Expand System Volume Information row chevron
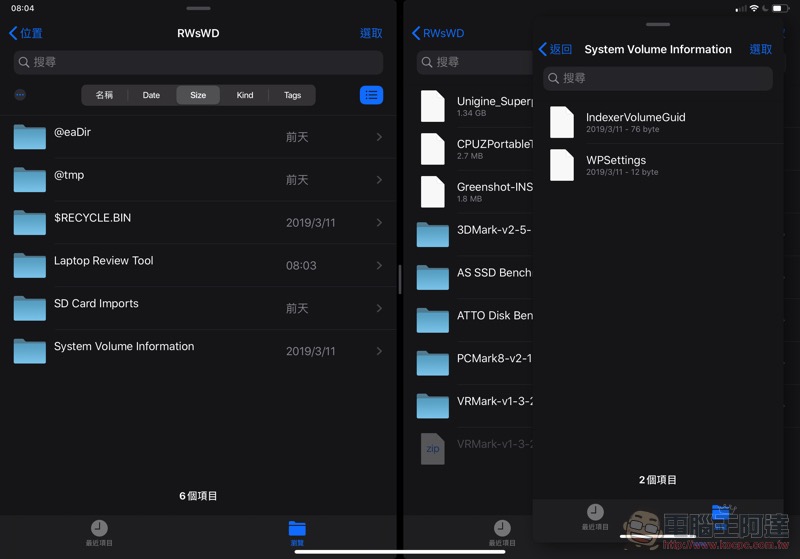 [x=379, y=351]
